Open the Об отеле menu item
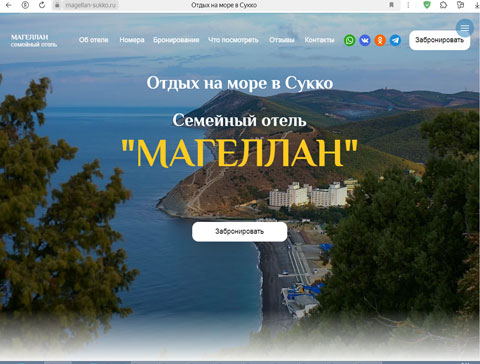Viewport: 480px width, 364px height. pos(94,40)
